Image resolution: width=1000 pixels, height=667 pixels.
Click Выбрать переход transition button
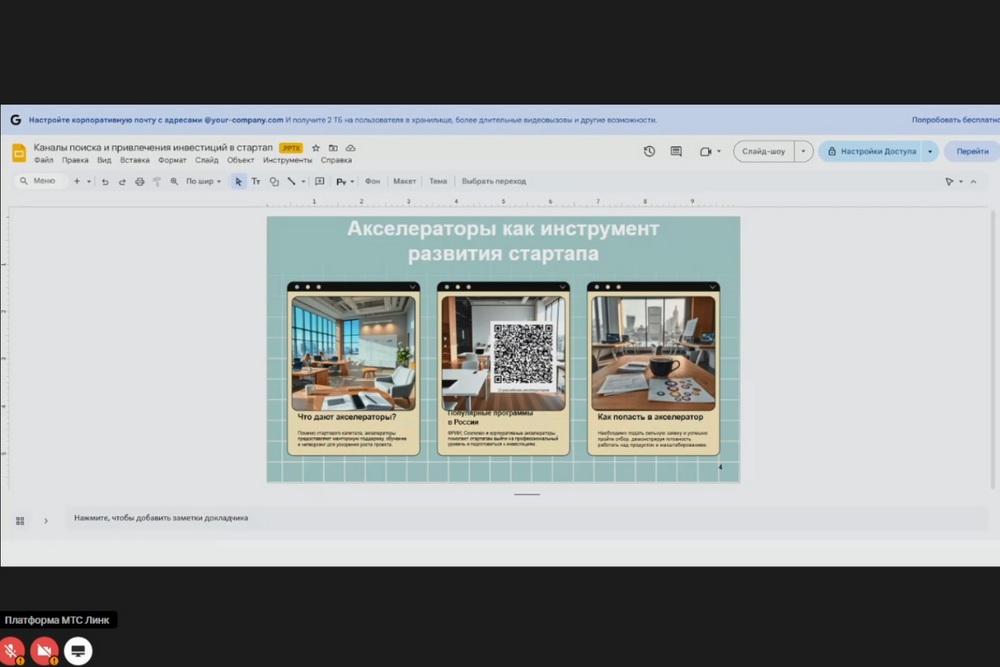tap(494, 182)
